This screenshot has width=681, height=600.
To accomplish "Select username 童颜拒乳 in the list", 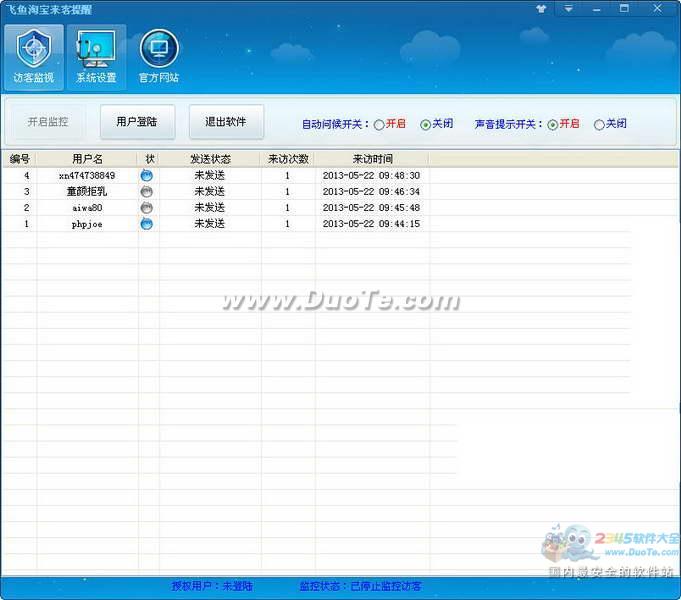I will click(87, 192).
